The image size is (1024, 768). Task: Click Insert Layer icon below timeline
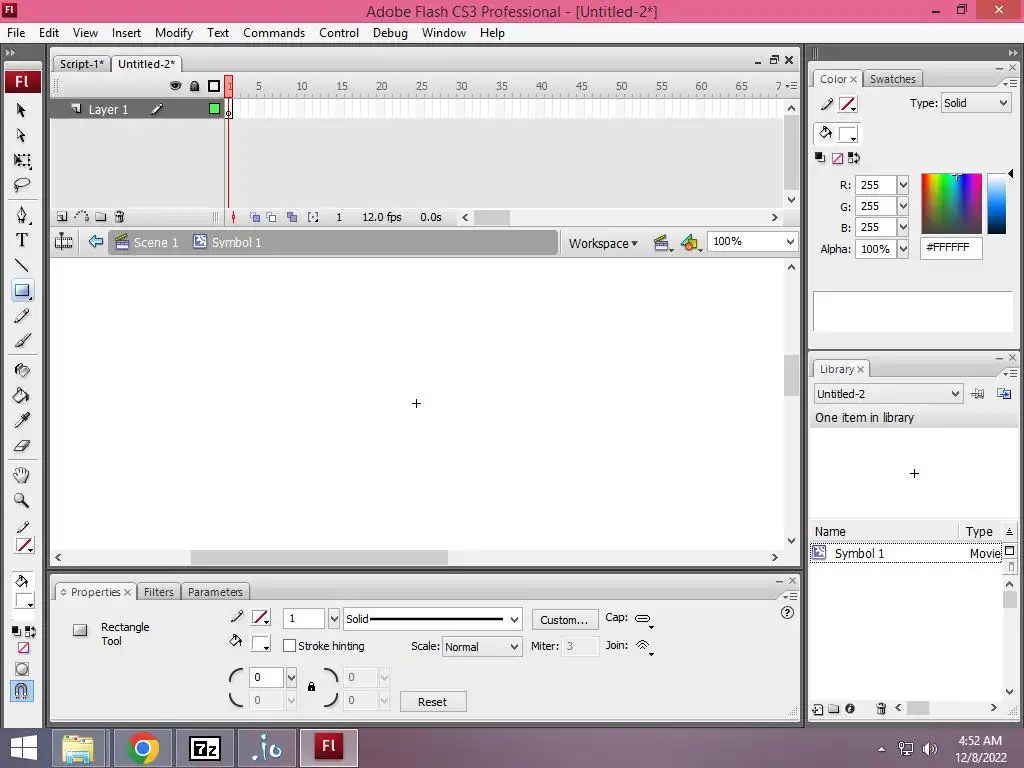tap(62, 217)
